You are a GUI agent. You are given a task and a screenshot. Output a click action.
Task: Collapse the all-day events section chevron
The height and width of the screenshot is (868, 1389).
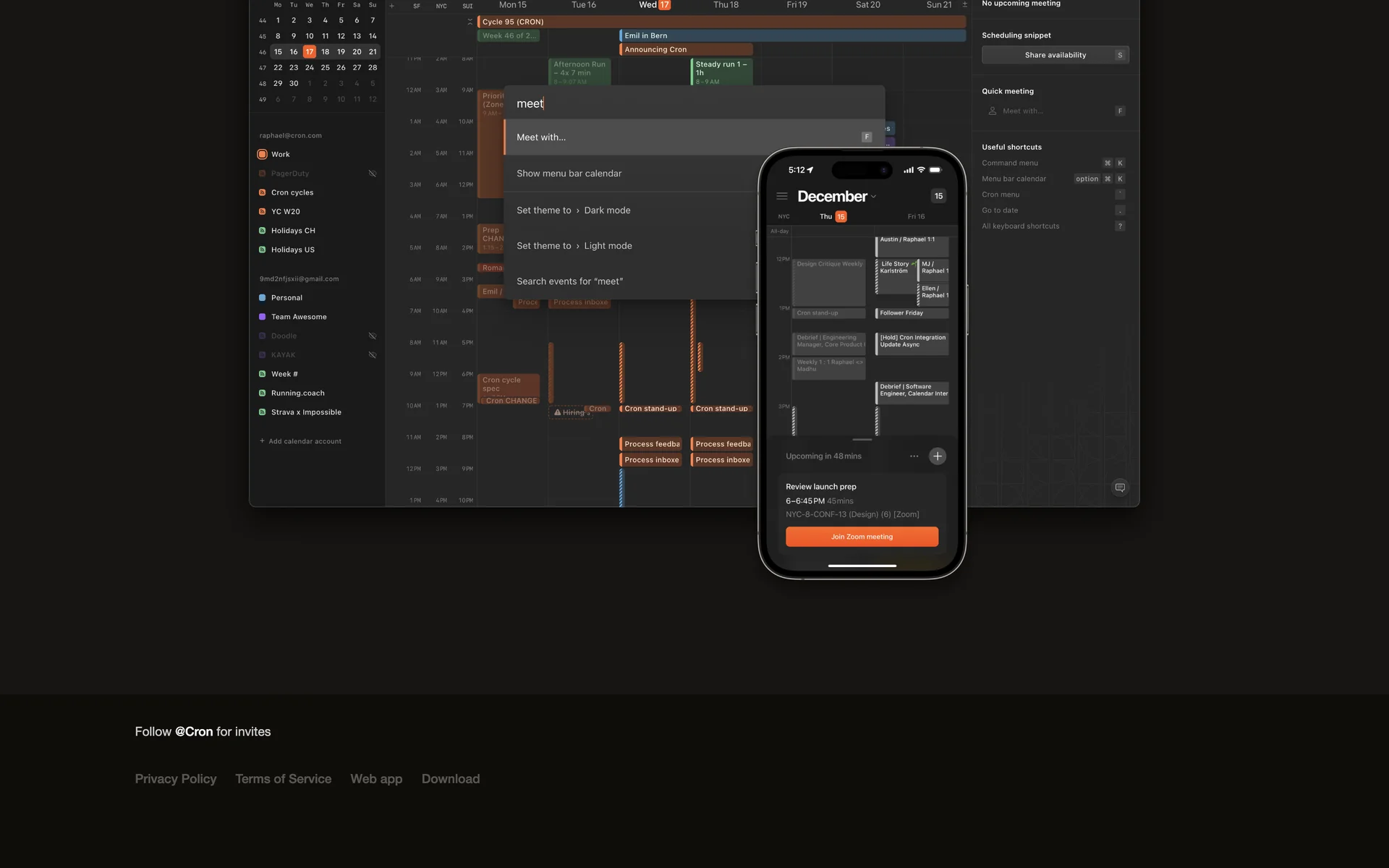(x=470, y=22)
